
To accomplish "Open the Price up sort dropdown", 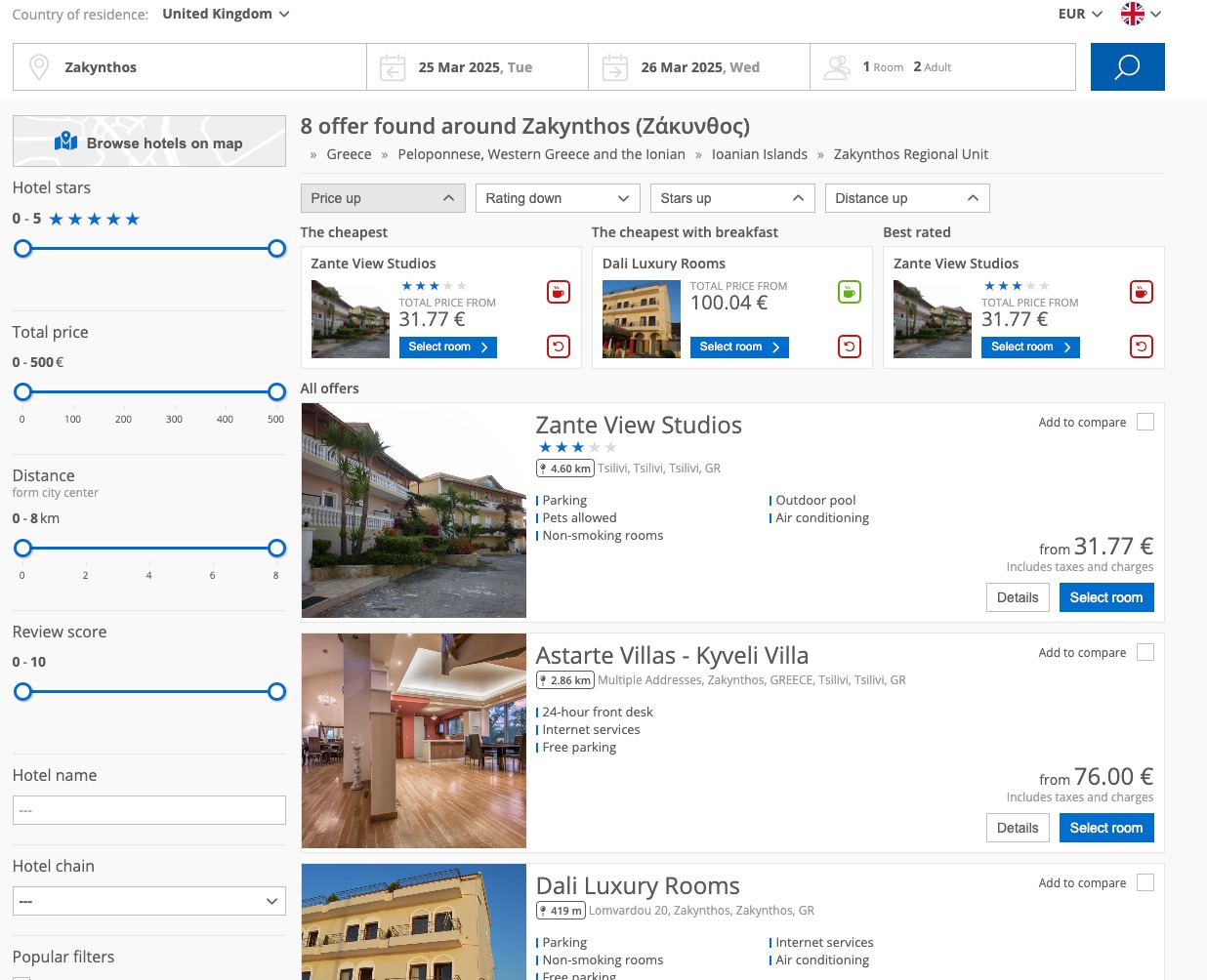I will (383, 198).
